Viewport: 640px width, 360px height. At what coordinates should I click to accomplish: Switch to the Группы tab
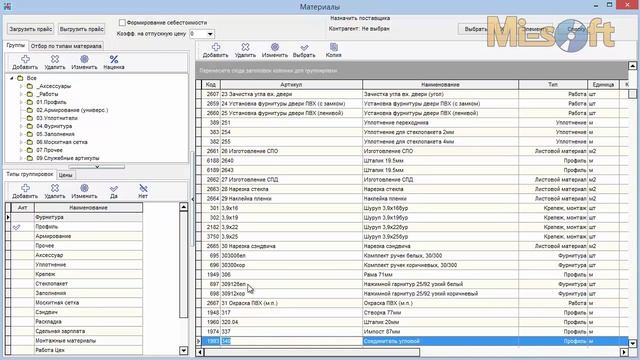[x=16, y=46]
